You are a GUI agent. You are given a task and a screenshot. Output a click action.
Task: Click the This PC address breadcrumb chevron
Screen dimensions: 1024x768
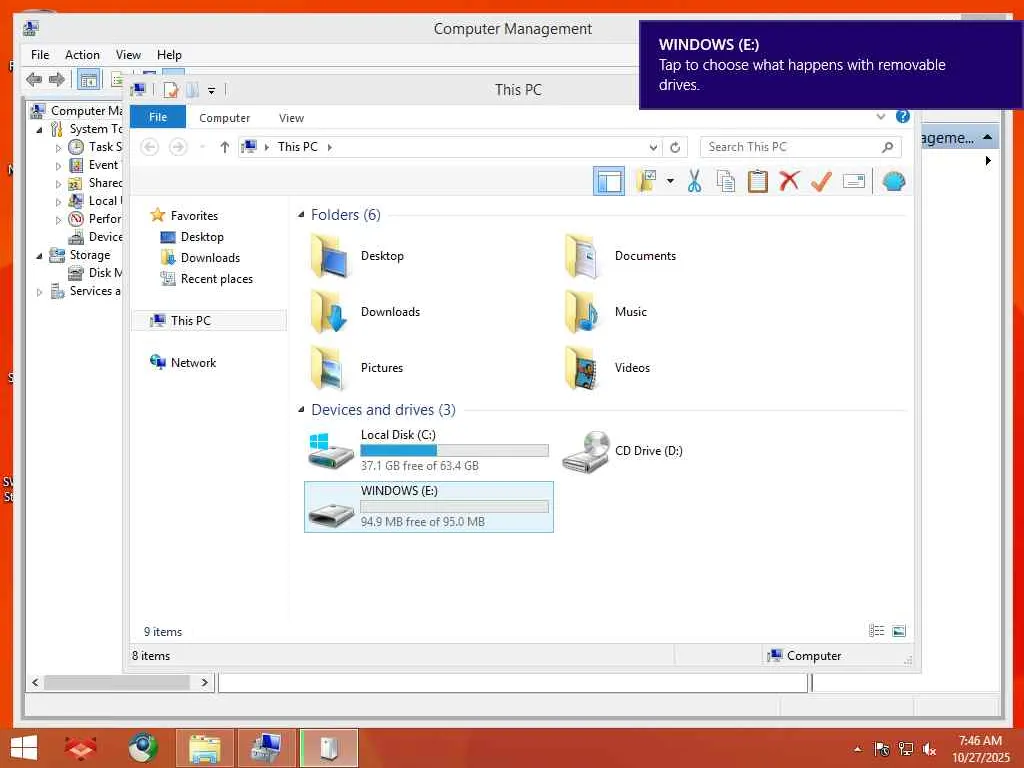(330, 148)
